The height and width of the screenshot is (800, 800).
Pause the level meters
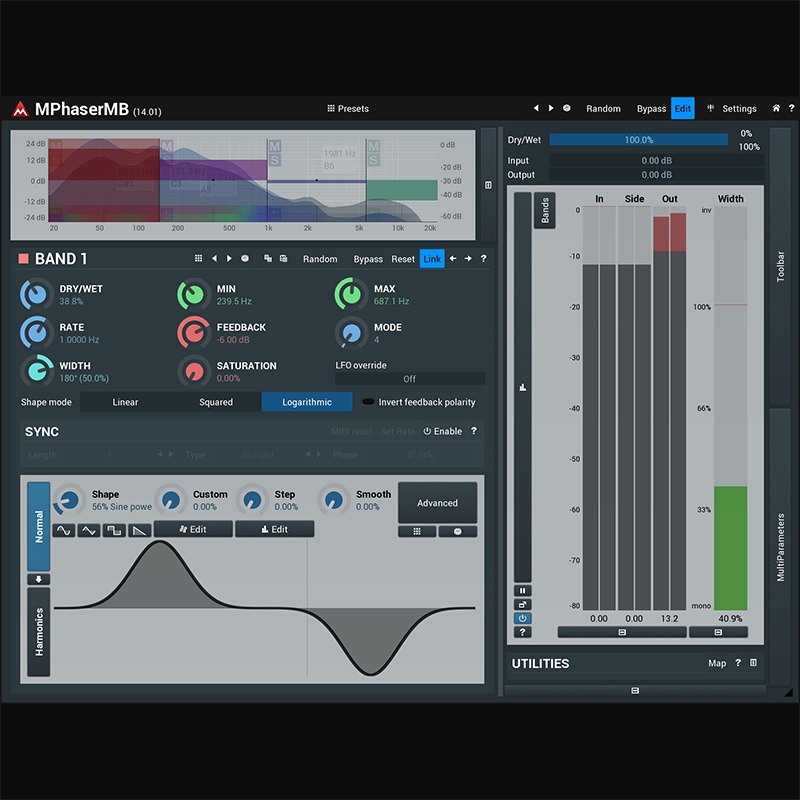[x=522, y=591]
